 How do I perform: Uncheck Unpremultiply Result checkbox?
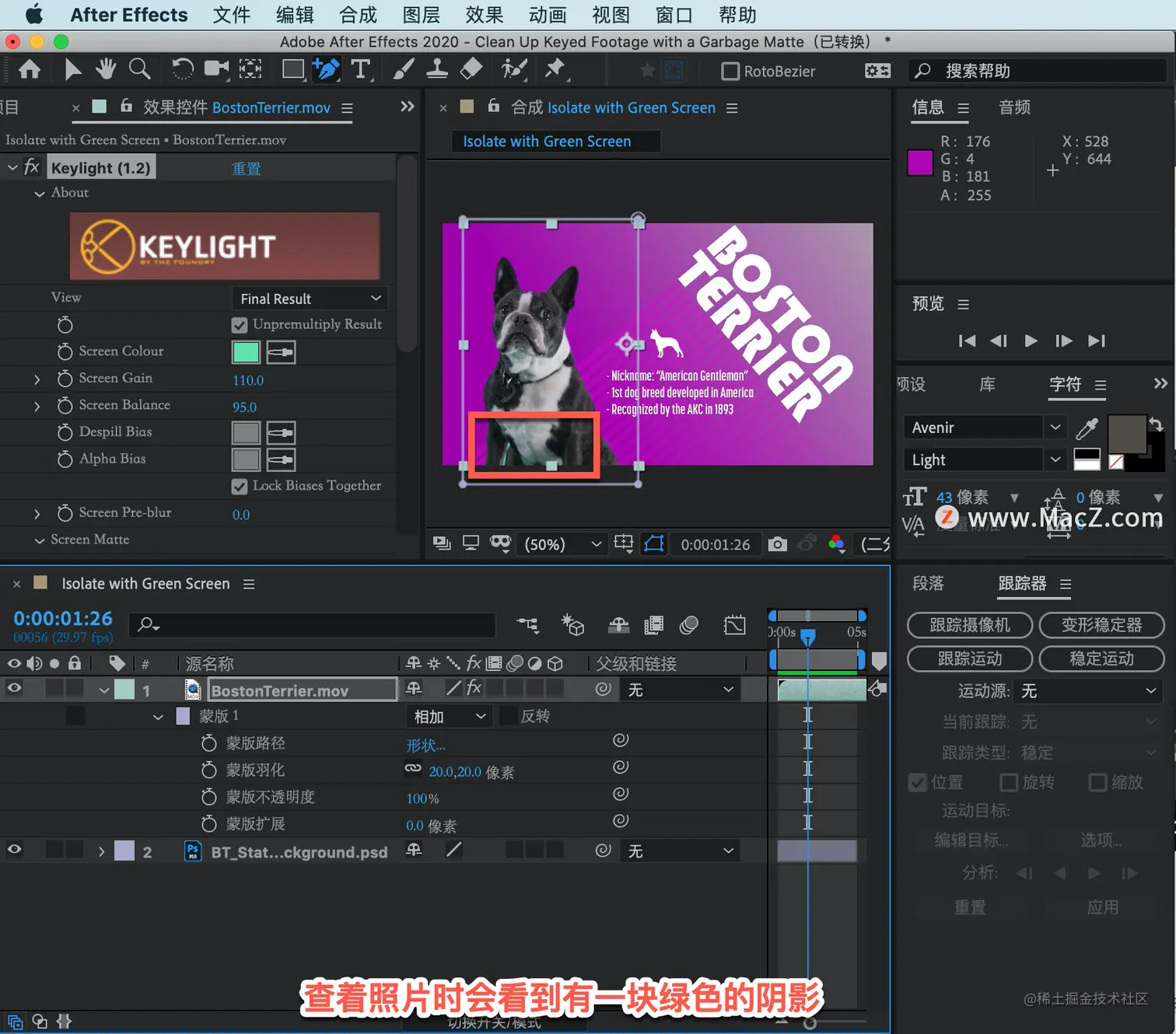click(x=240, y=324)
